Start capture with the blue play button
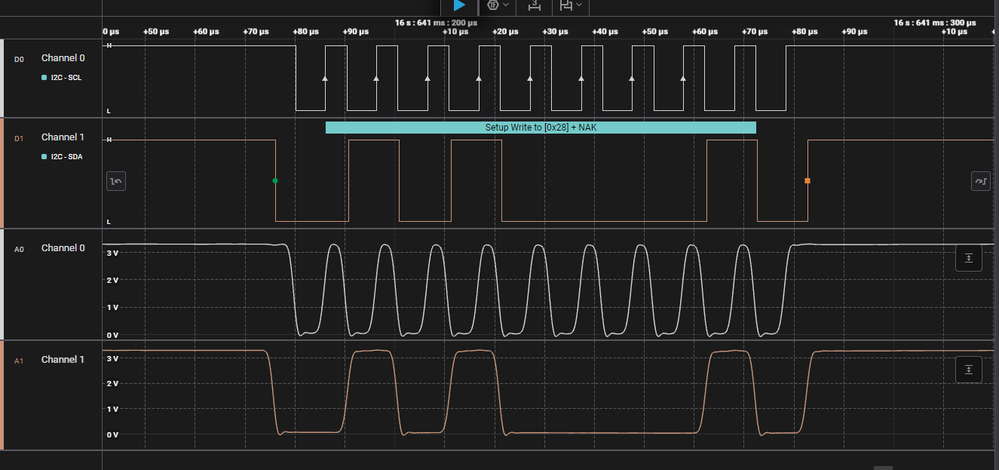999x470 pixels. click(460, 6)
